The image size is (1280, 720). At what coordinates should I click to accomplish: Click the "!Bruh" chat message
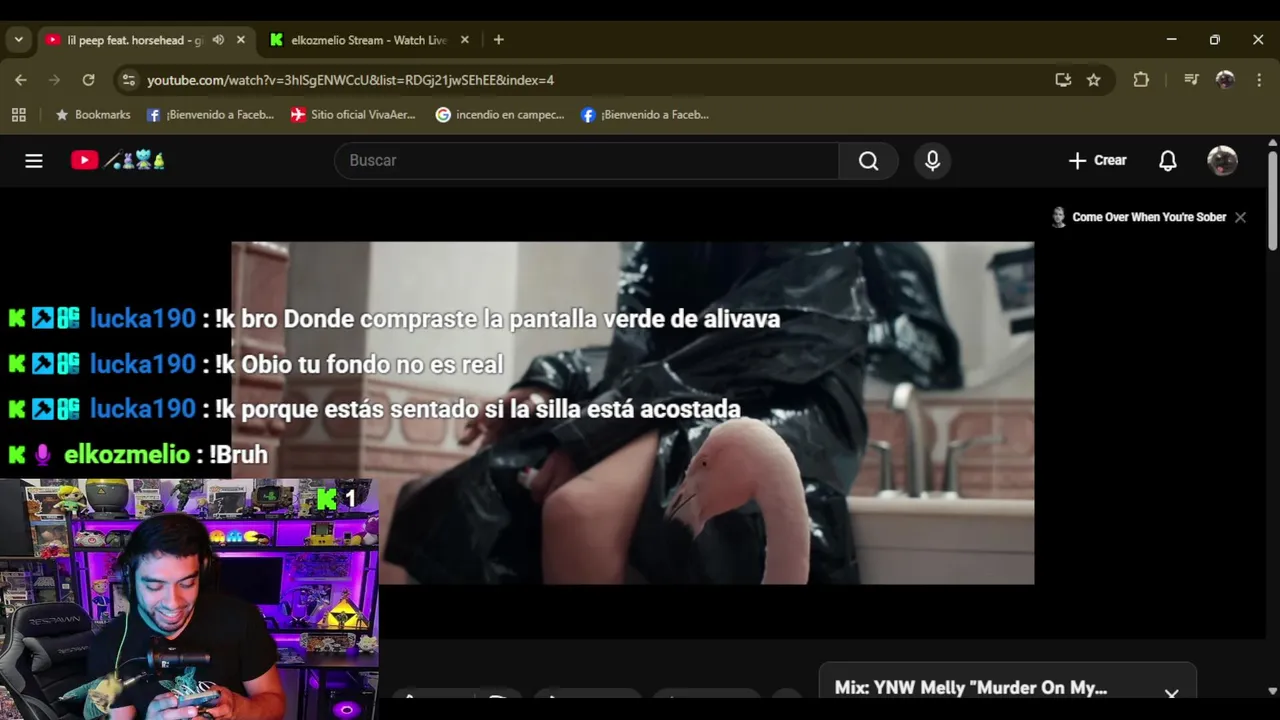tap(238, 455)
